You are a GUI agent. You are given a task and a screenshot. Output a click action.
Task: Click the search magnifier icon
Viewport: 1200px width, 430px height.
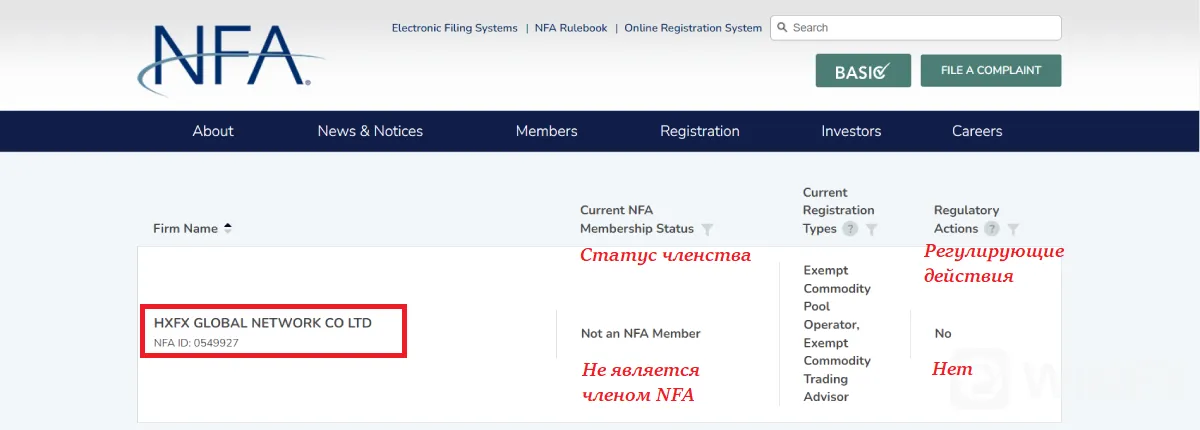pyautogui.click(x=783, y=28)
